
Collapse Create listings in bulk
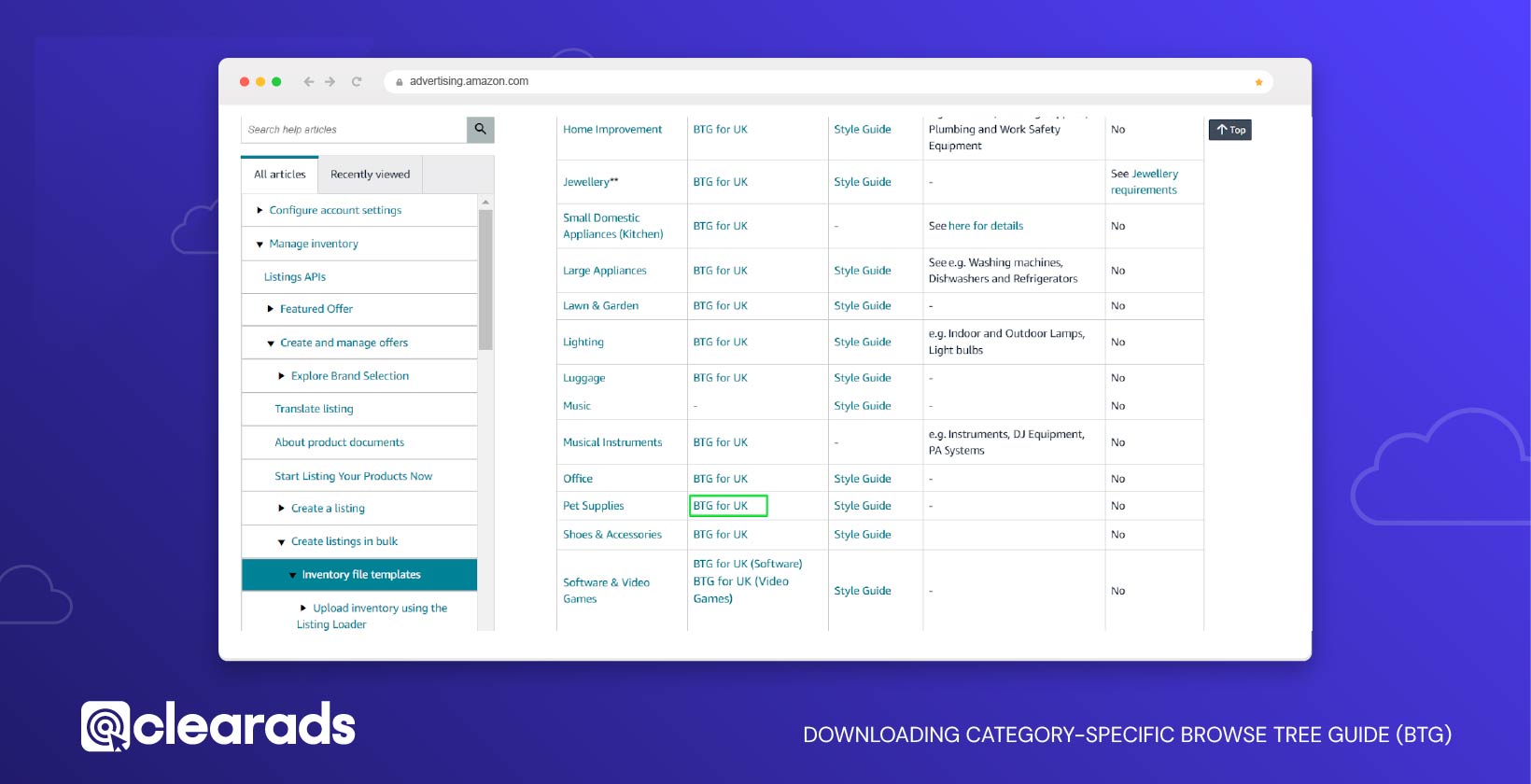pyautogui.click(x=281, y=542)
